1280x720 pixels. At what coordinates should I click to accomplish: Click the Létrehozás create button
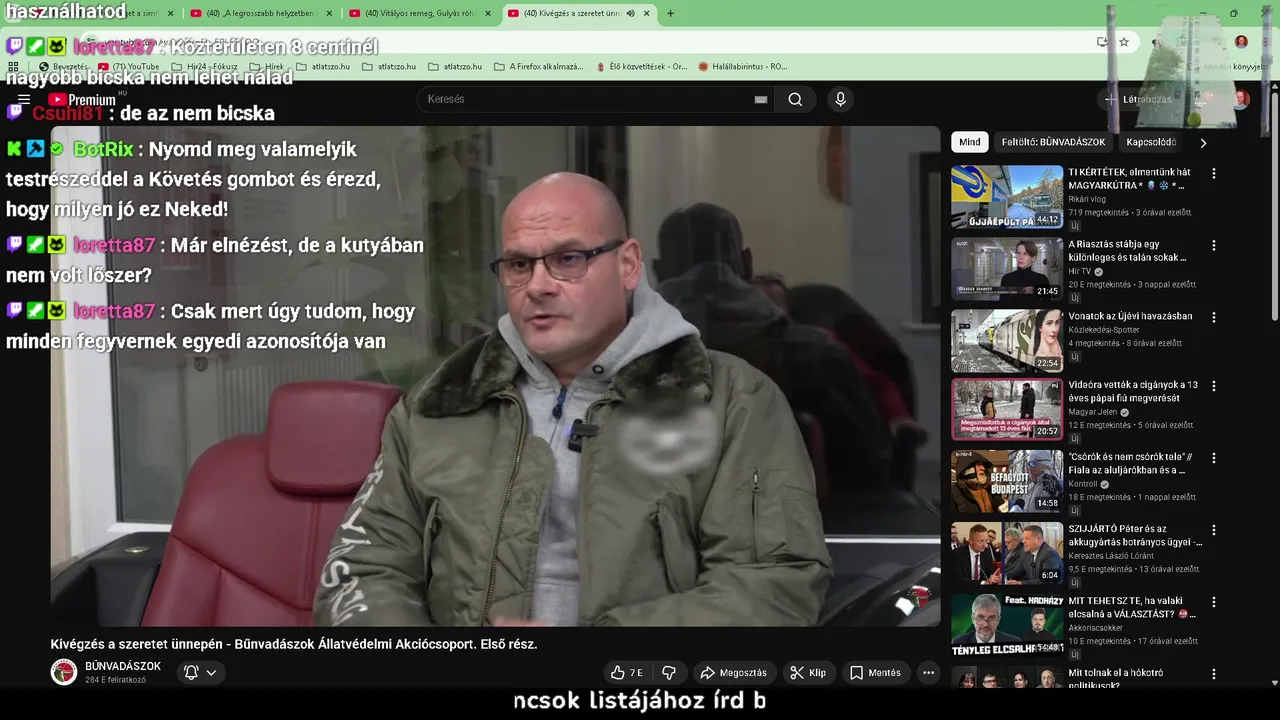(1138, 99)
